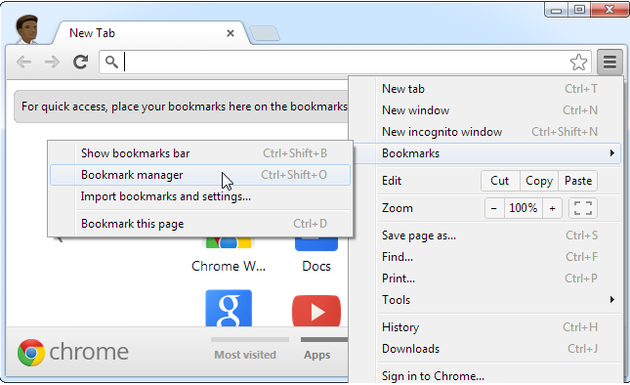
Task: Expand the Tools submenu arrow
Action: click(612, 299)
